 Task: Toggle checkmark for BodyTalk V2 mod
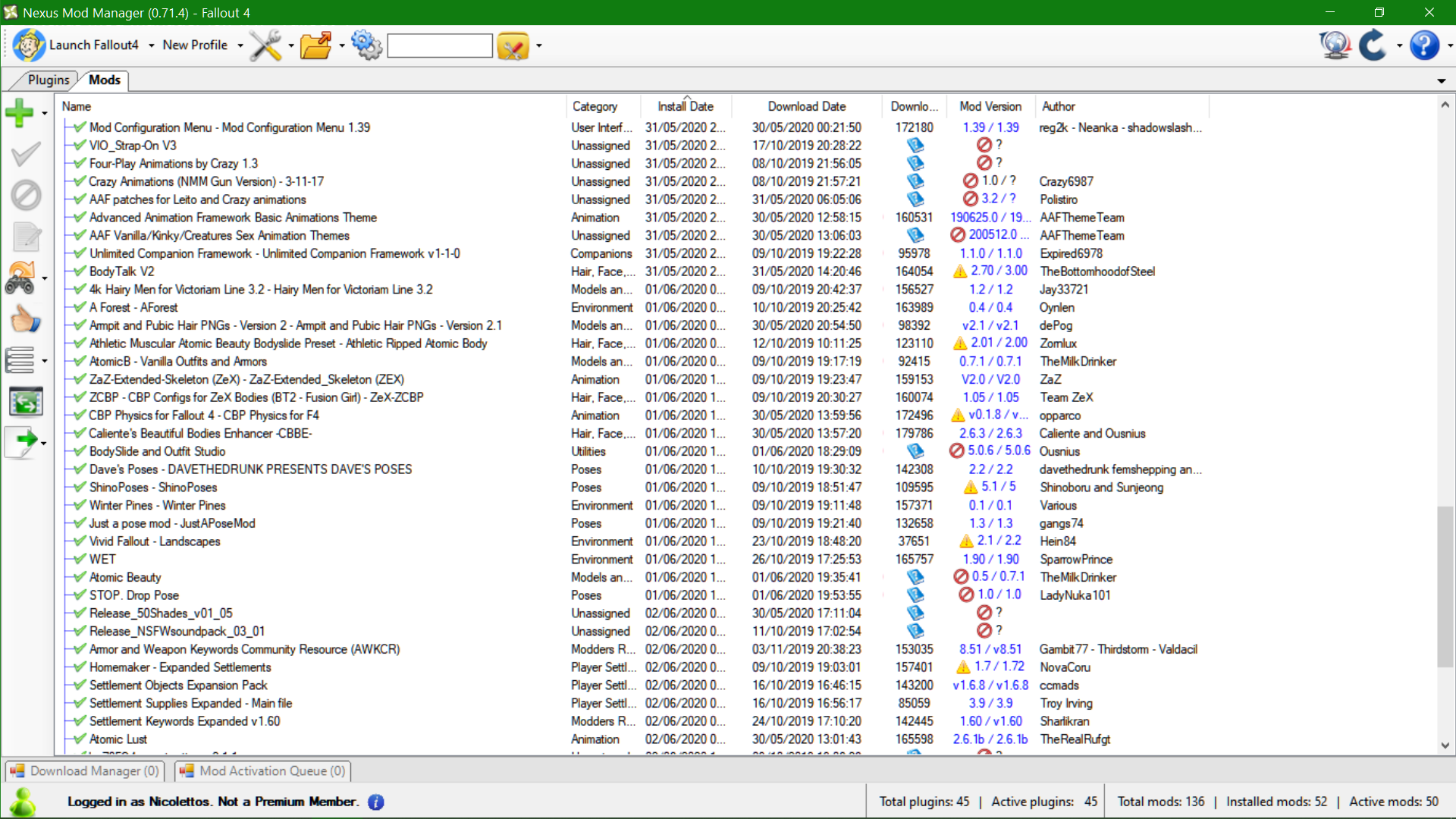(80, 271)
